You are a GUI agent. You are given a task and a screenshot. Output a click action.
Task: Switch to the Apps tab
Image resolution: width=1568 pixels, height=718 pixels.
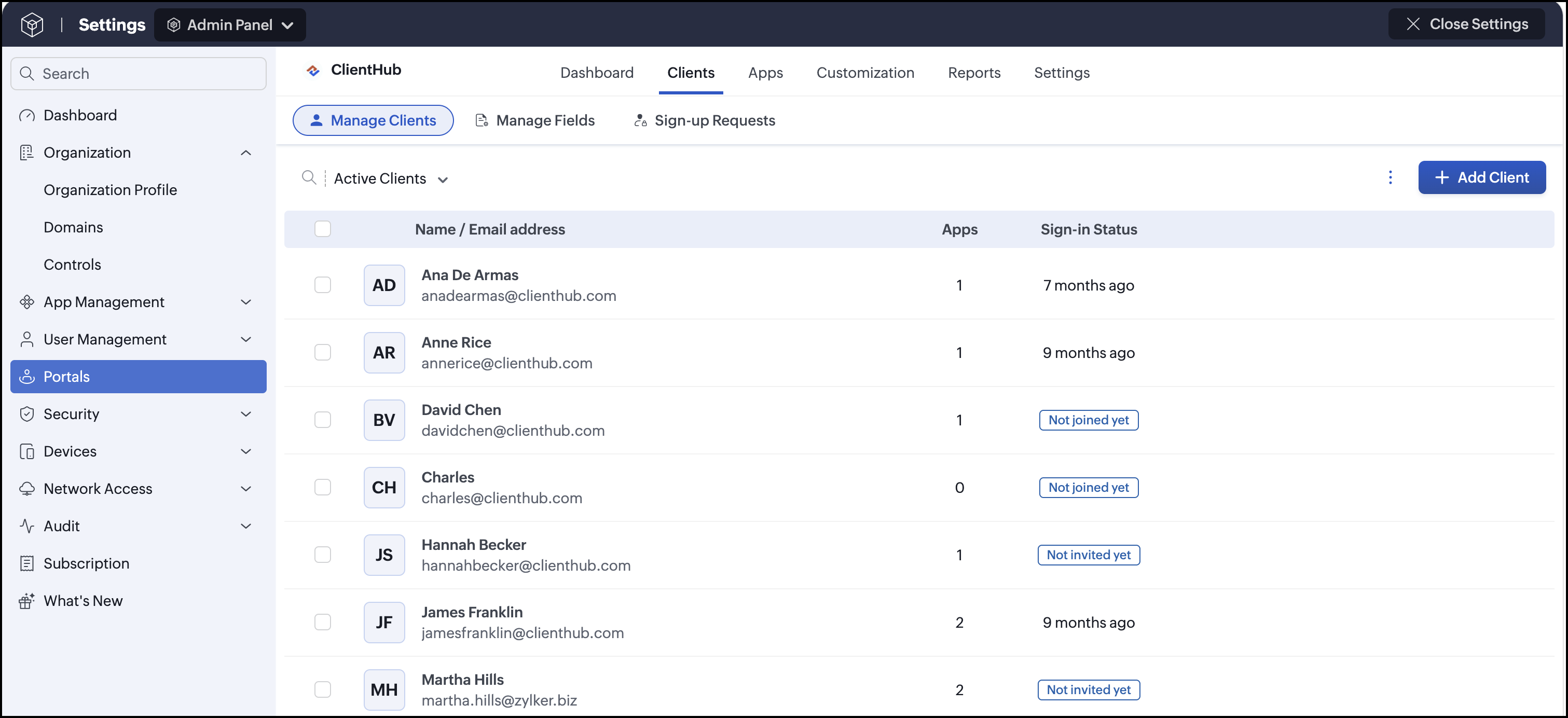coord(765,73)
